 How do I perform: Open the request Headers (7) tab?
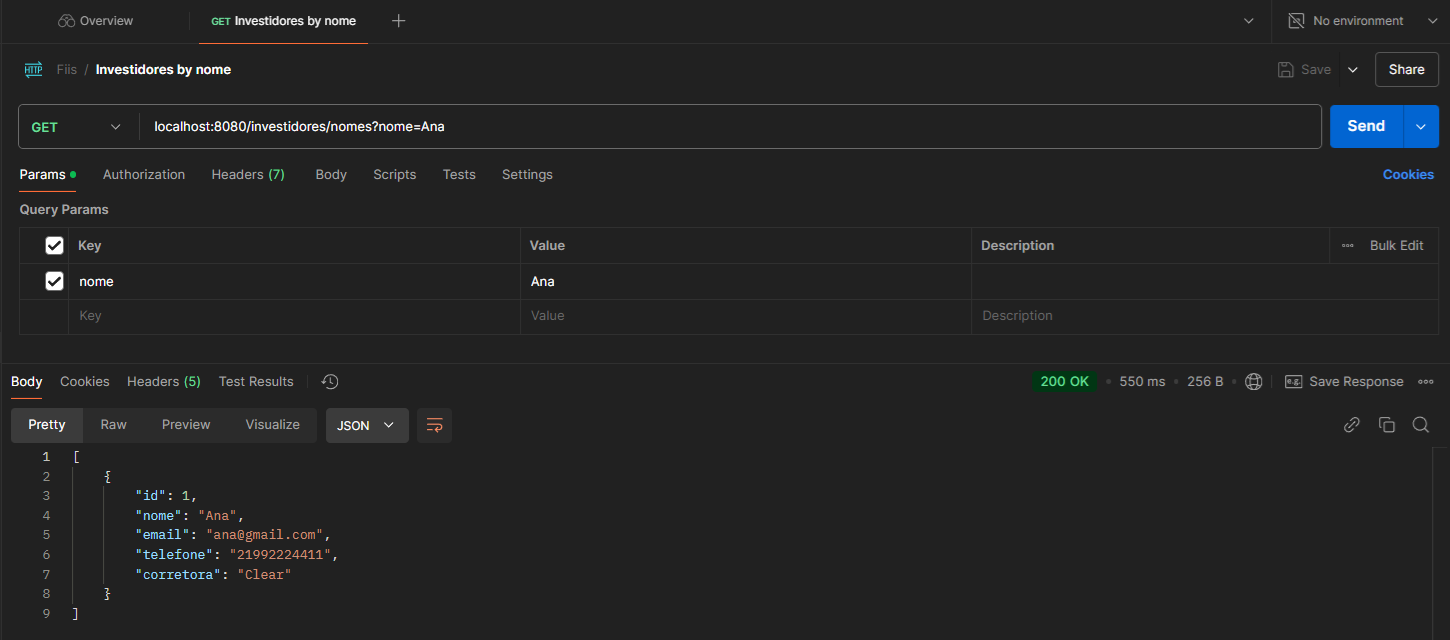[x=248, y=174]
